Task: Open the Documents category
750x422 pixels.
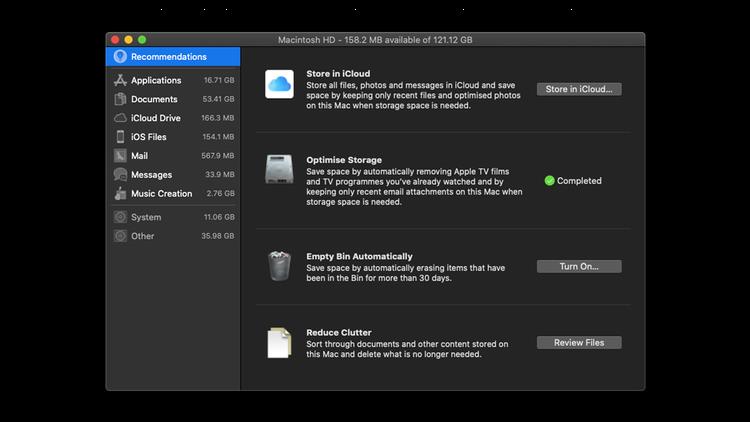Action: [x=154, y=99]
